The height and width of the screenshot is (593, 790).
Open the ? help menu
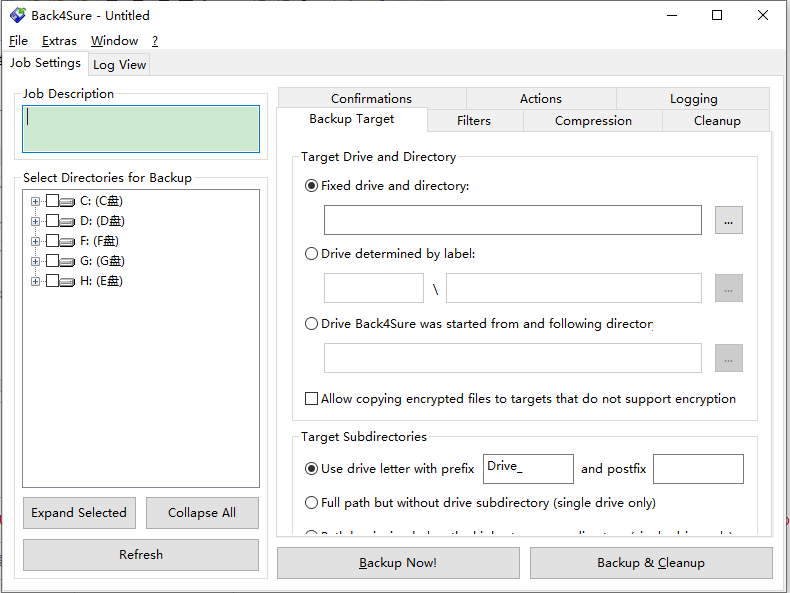click(155, 41)
